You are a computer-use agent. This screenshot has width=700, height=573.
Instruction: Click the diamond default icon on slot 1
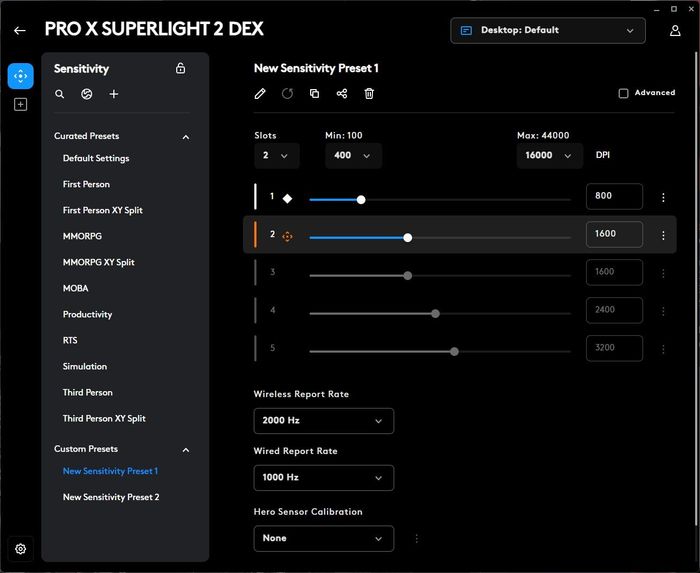click(x=288, y=199)
